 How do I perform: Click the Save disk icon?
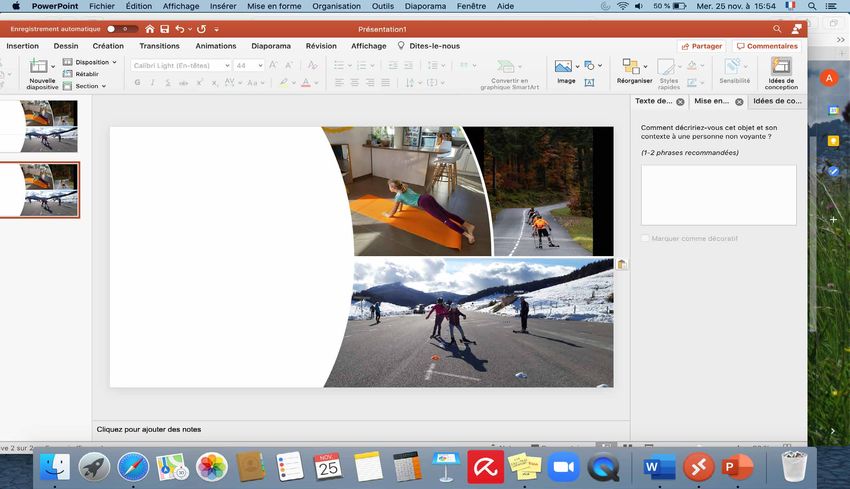pyautogui.click(x=165, y=29)
